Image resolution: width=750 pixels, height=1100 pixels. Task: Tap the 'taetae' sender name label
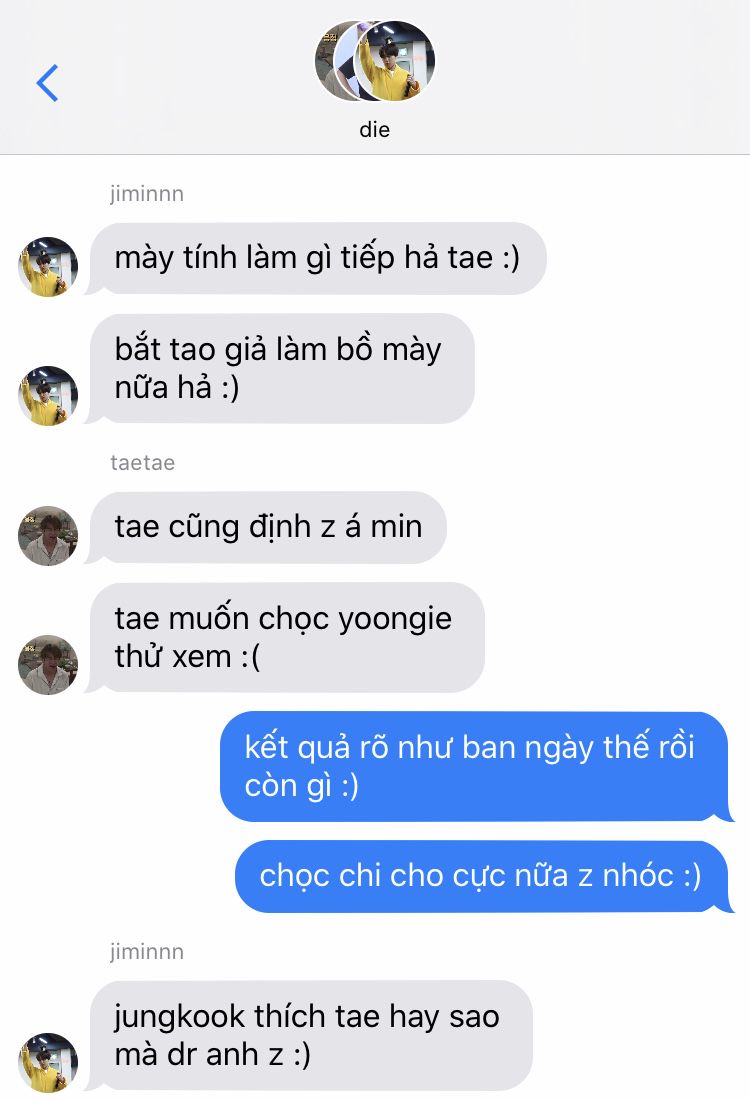[x=142, y=463]
